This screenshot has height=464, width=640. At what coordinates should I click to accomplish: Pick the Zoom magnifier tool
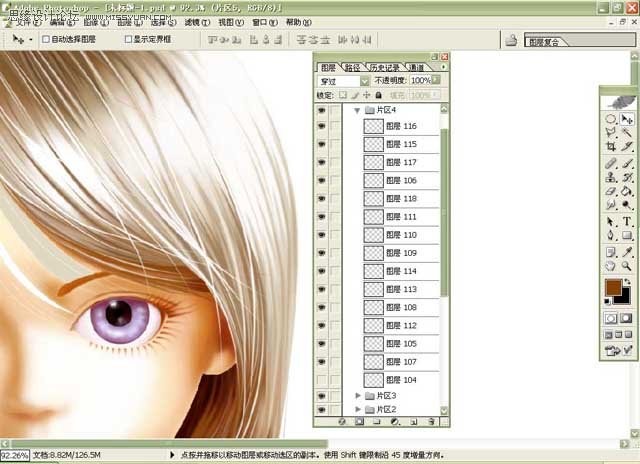pyautogui.click(x=627, y=266)
